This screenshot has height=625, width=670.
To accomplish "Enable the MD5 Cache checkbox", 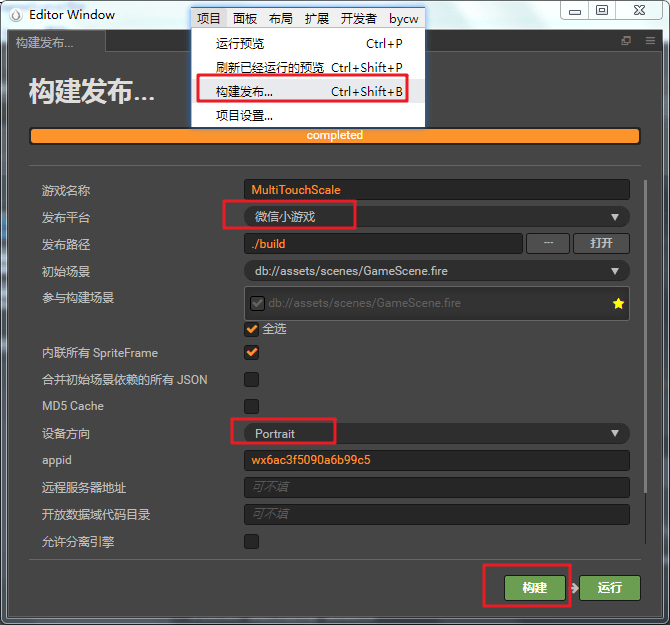I will click(252, 406).
